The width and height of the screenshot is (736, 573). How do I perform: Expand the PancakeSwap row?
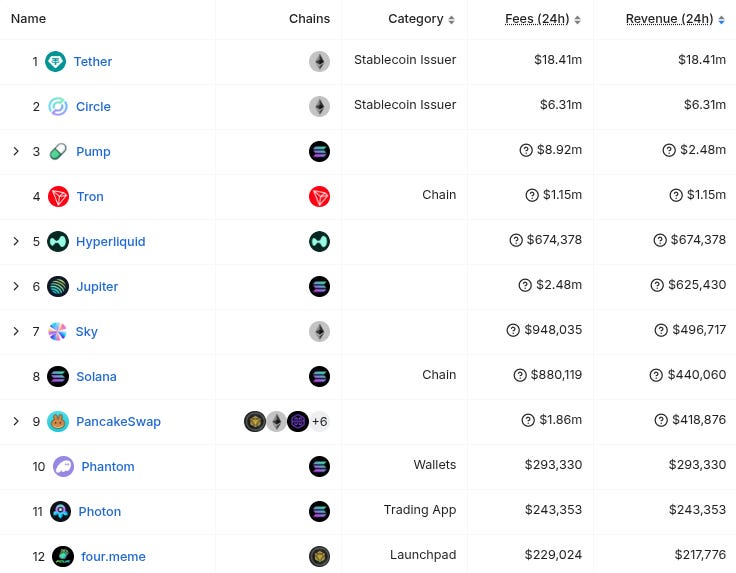point(16,421)
